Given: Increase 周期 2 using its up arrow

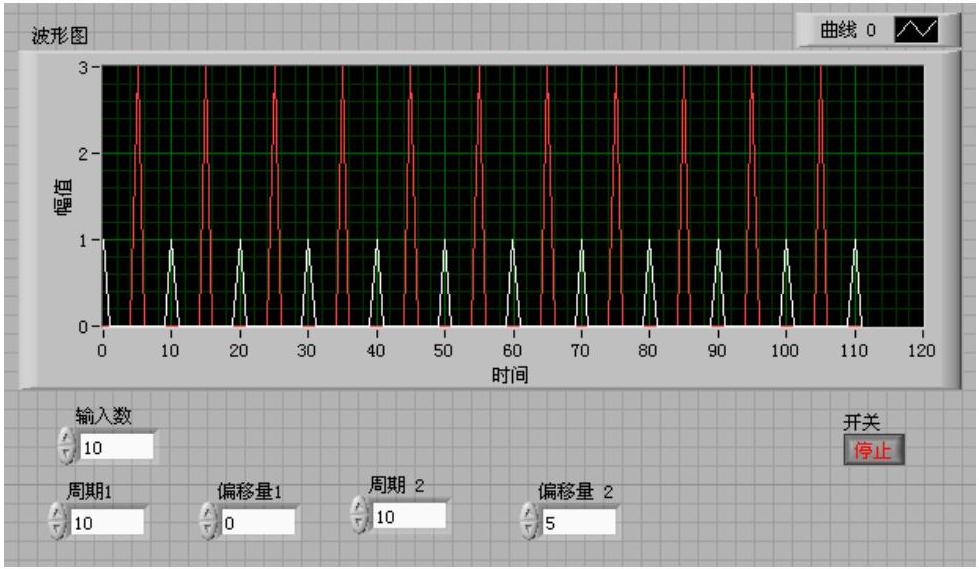Looking at the screenshot, I should click(359, 507).
